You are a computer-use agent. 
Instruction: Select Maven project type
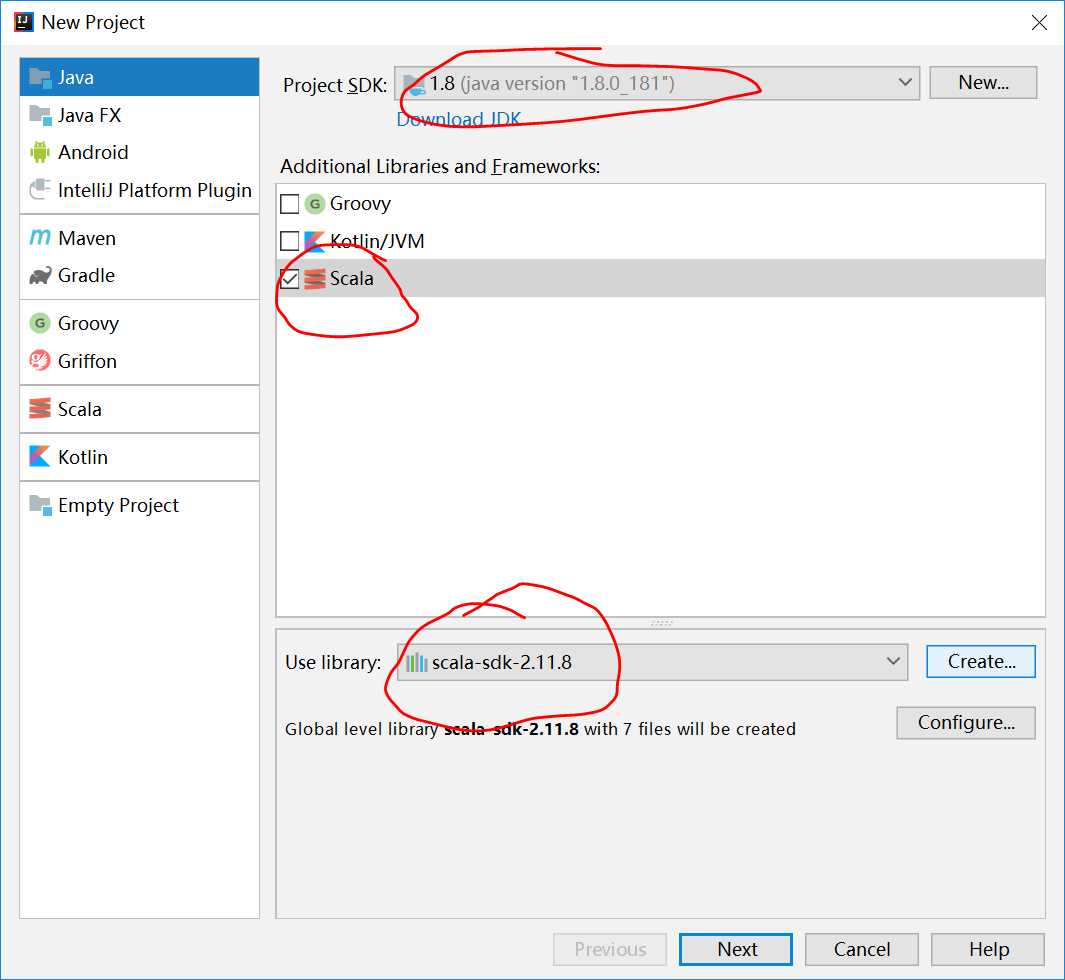[x=139, y=238]
